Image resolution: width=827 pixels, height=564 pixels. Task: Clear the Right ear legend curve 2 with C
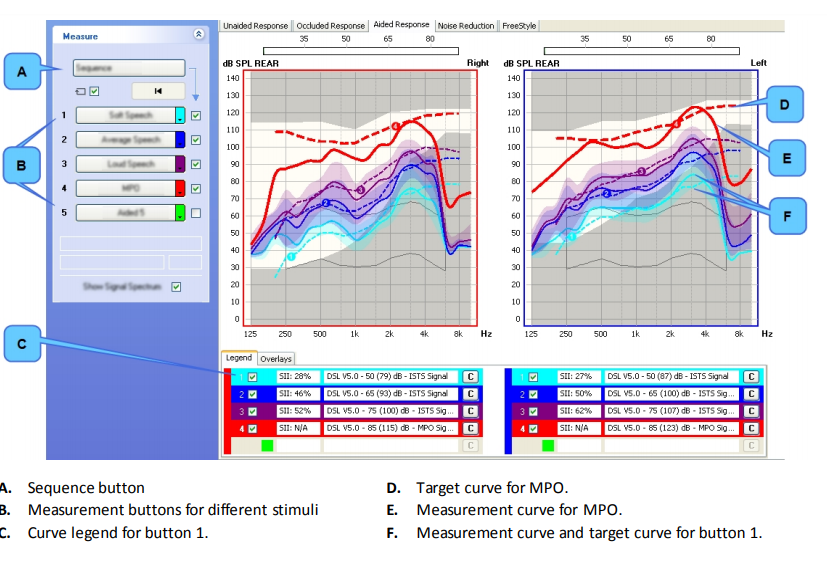coord(470,394)
